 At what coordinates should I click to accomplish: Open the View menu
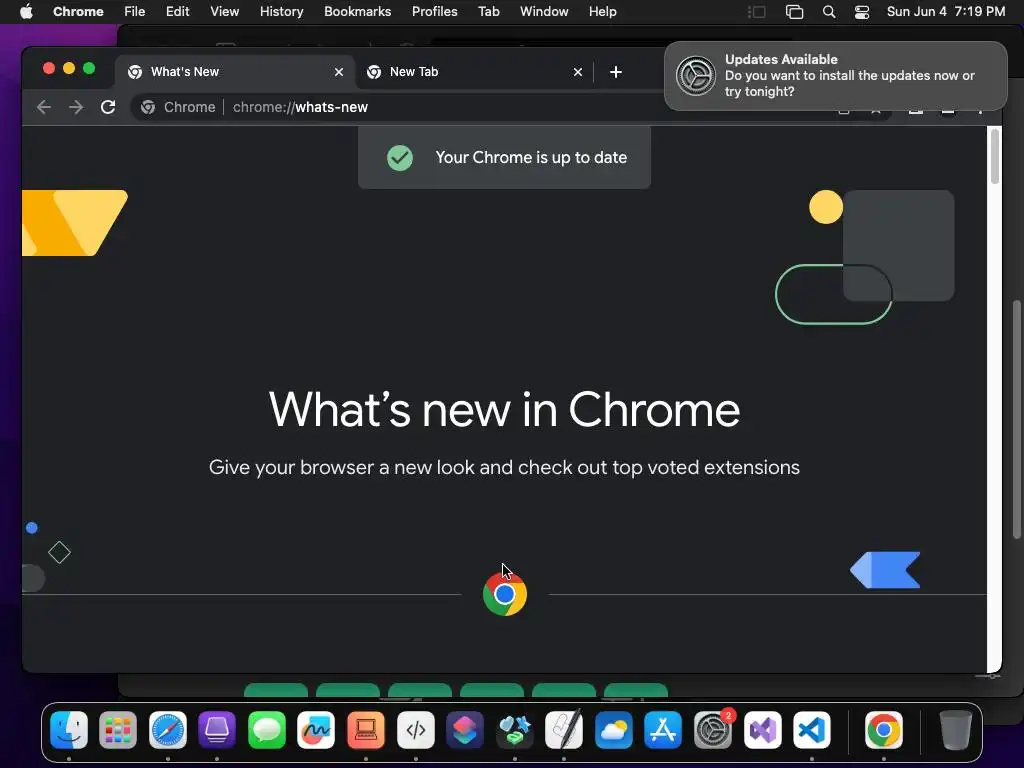click(x=225, y=11)
